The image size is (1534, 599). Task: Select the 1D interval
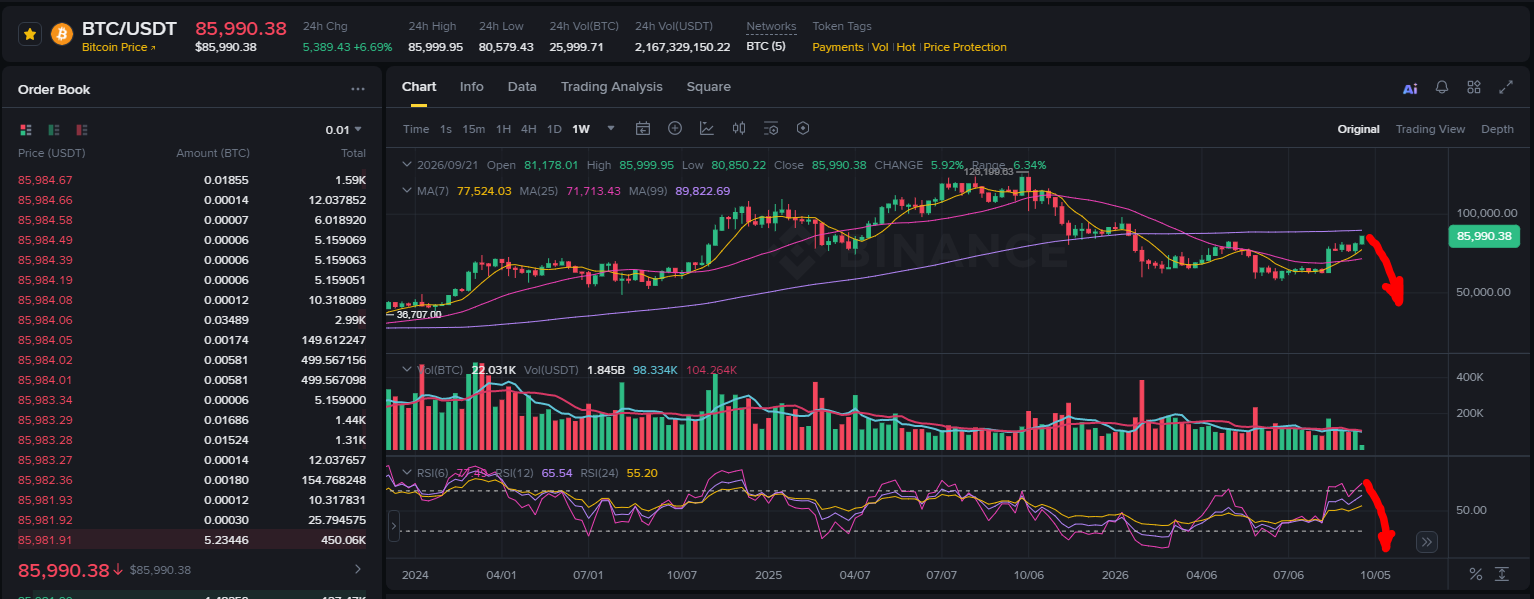[554, 129]
